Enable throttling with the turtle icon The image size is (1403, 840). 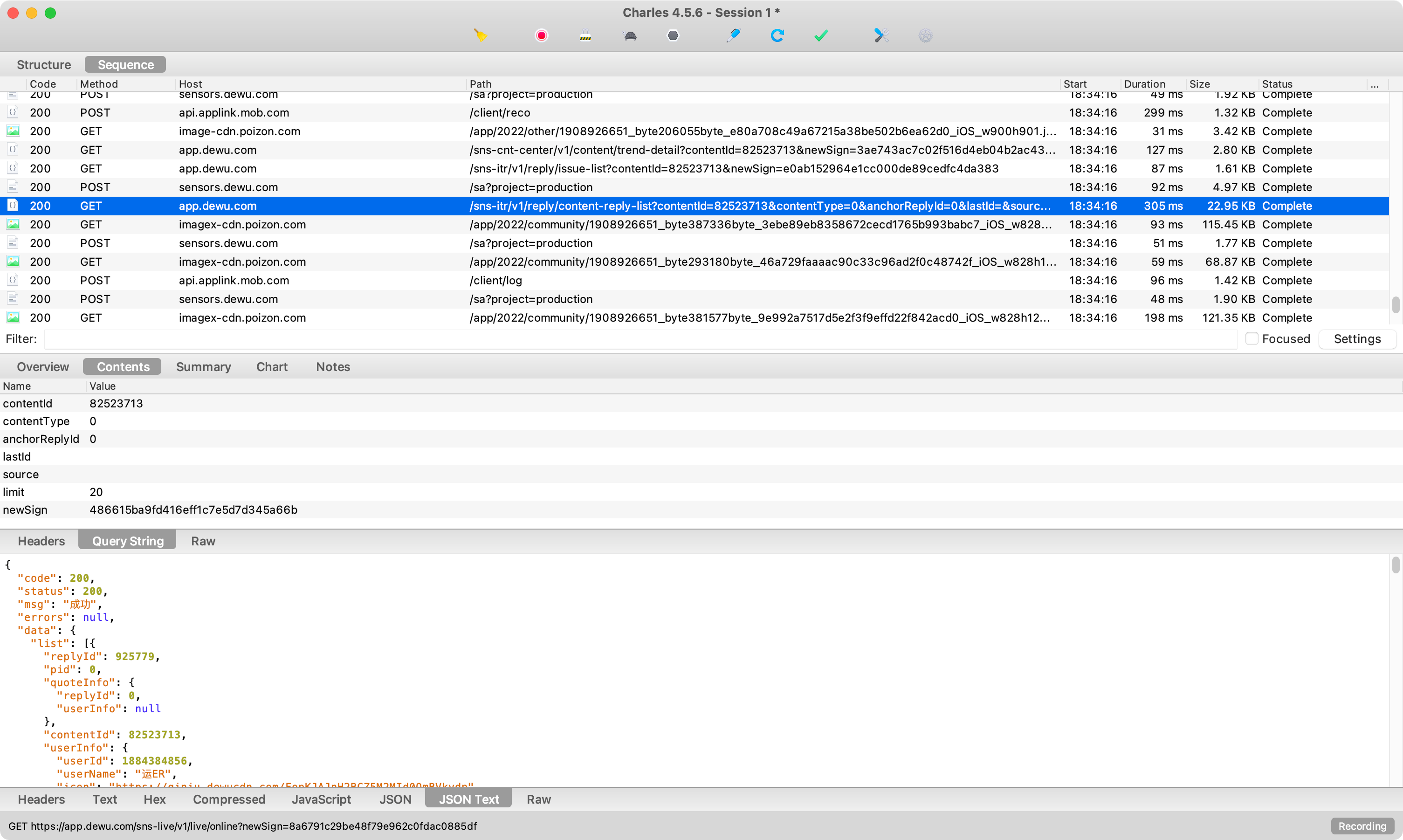(x=629, y=35)
